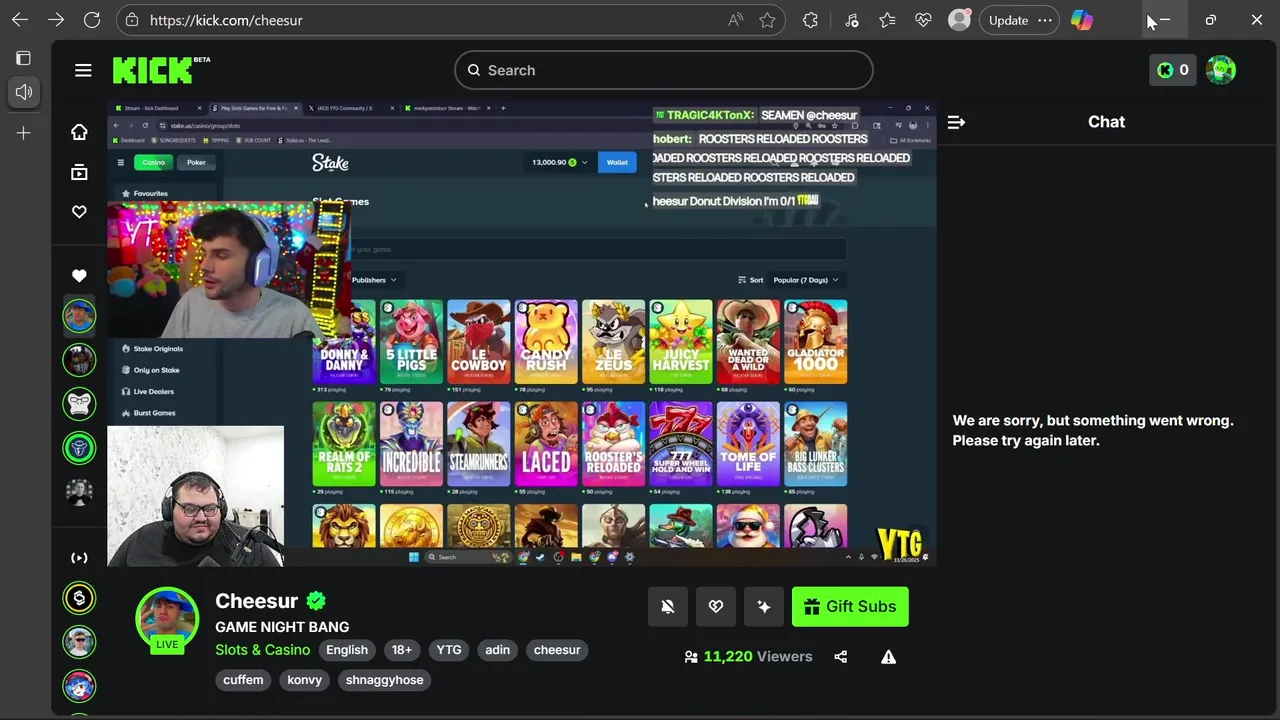Reload the page
The height and width of the screenshot is (720, 1280).
pyautogui.click(x=92, y=20)
